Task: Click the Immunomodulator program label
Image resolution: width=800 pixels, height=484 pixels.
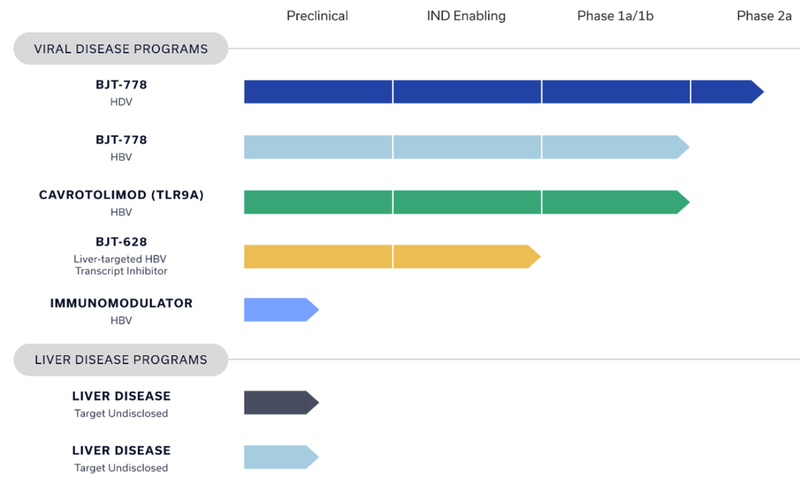Action: point(121,303)
